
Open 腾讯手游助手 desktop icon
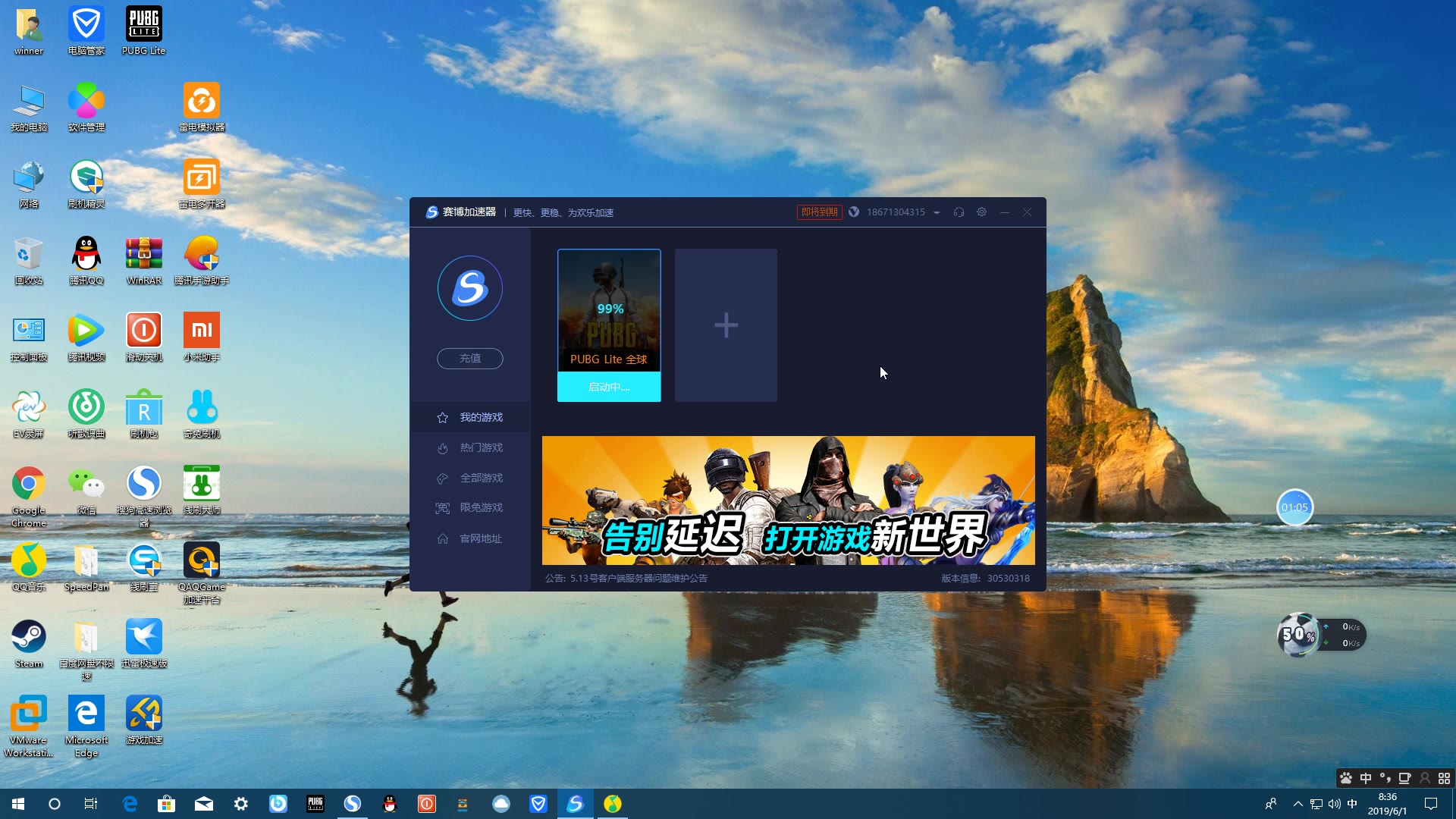(202, 261)
